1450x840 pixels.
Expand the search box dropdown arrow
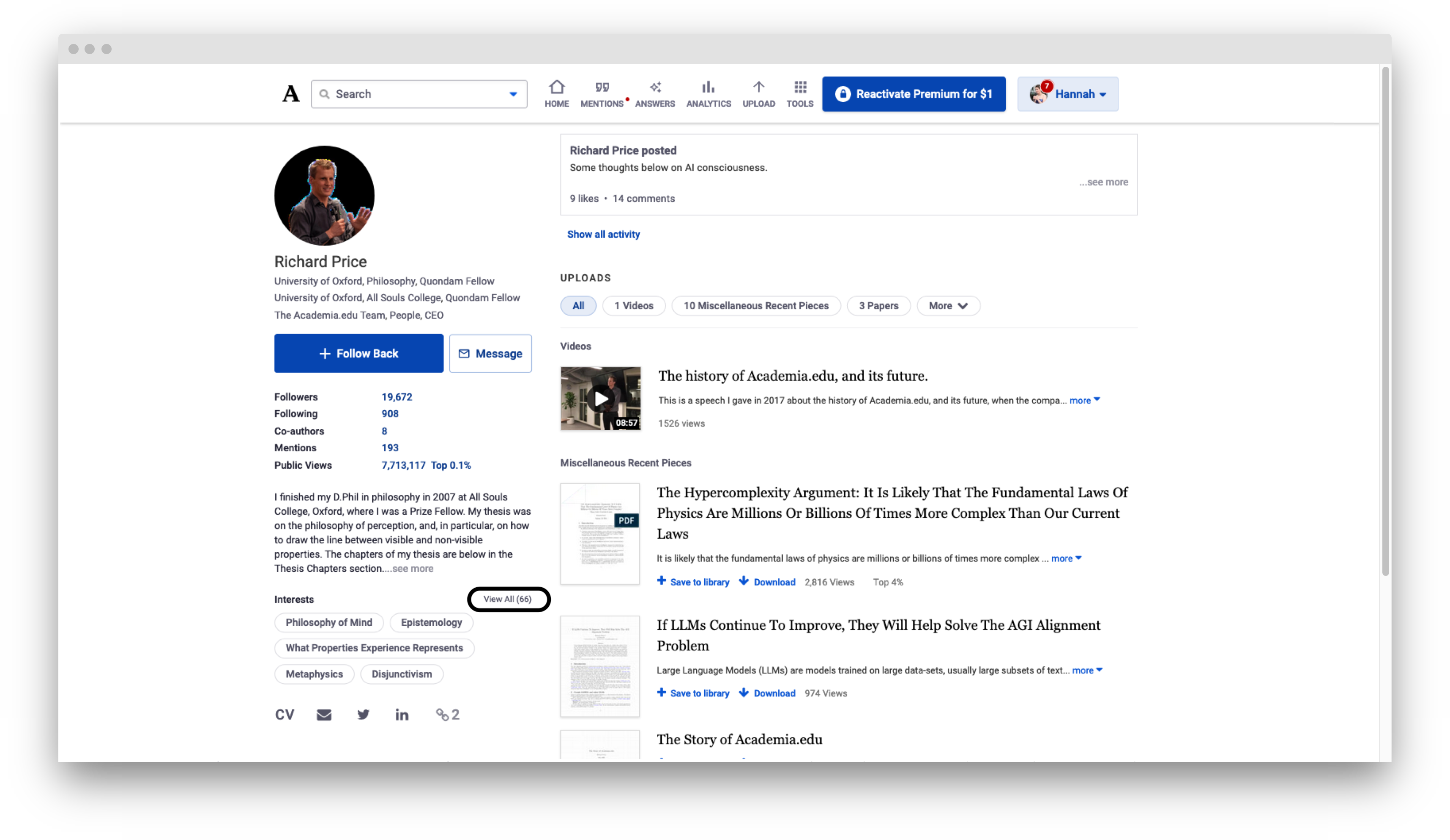tap(513, 94)
